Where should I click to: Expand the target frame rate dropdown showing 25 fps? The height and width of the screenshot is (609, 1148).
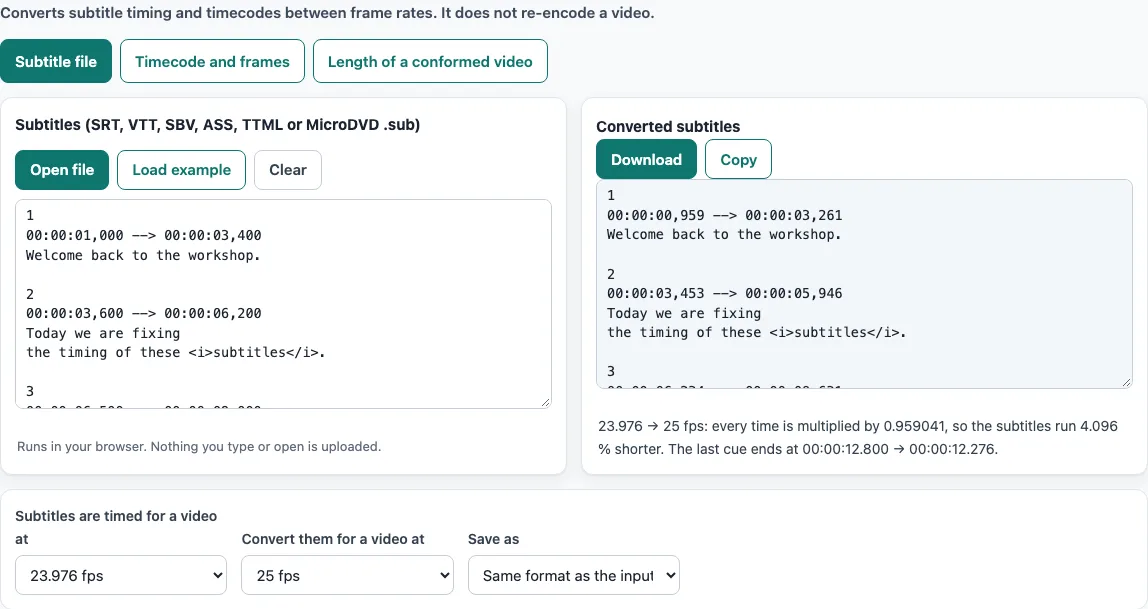click(347, 575)
